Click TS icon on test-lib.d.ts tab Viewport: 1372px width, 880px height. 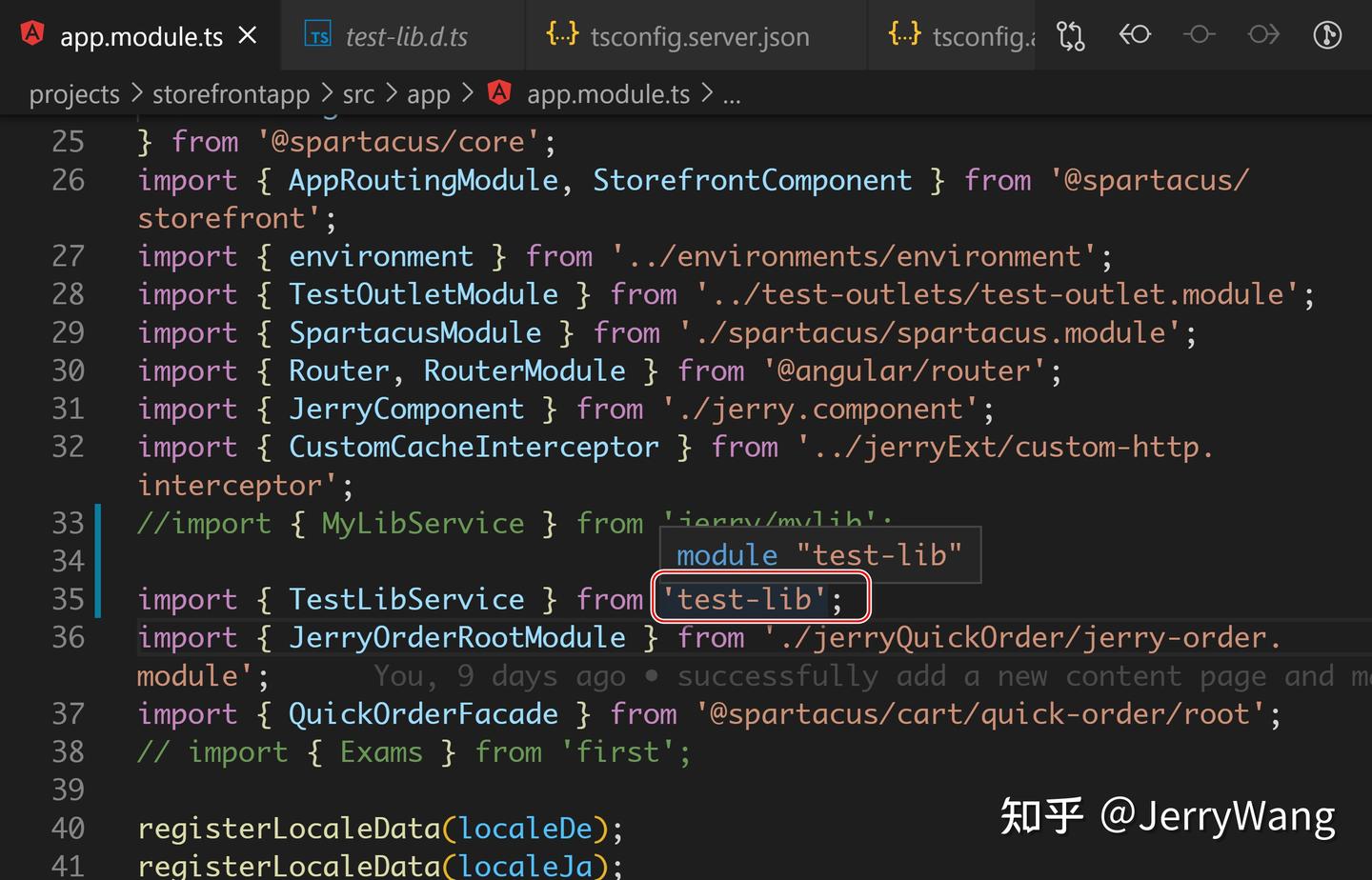[x=317, y=35]
